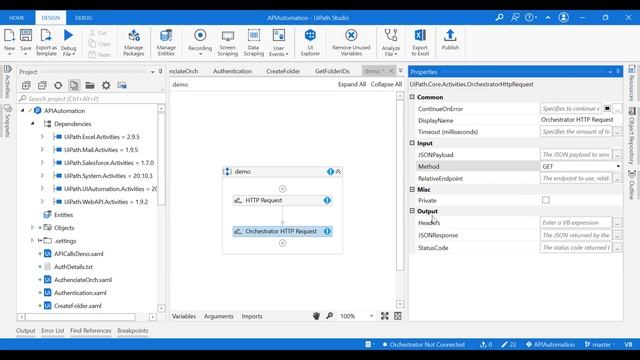Switch to the DEBUG ribbon tab

(x=84, y=18)
